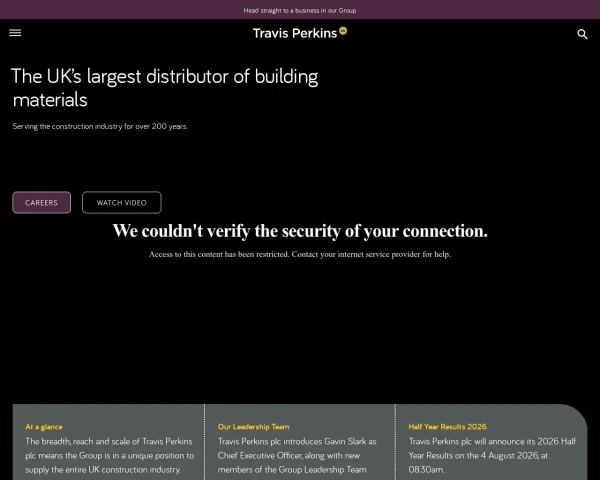The image size is (600, 480).
Task: Click the 'introduces Gavin Slark as Chief Executive Officer' text
Action: pos(297,456)
